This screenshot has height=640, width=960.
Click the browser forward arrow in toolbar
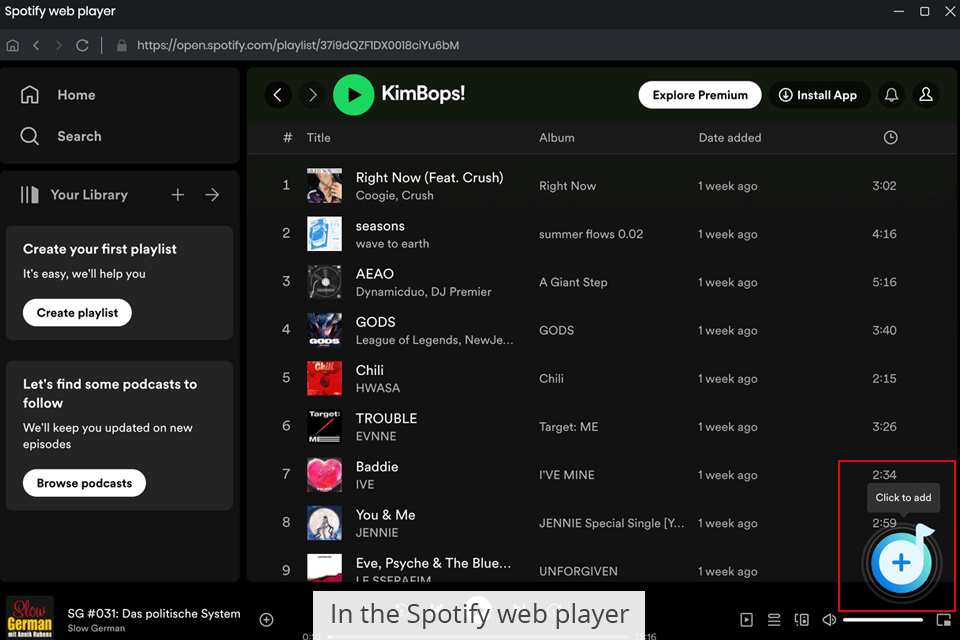tap(59, 45)
